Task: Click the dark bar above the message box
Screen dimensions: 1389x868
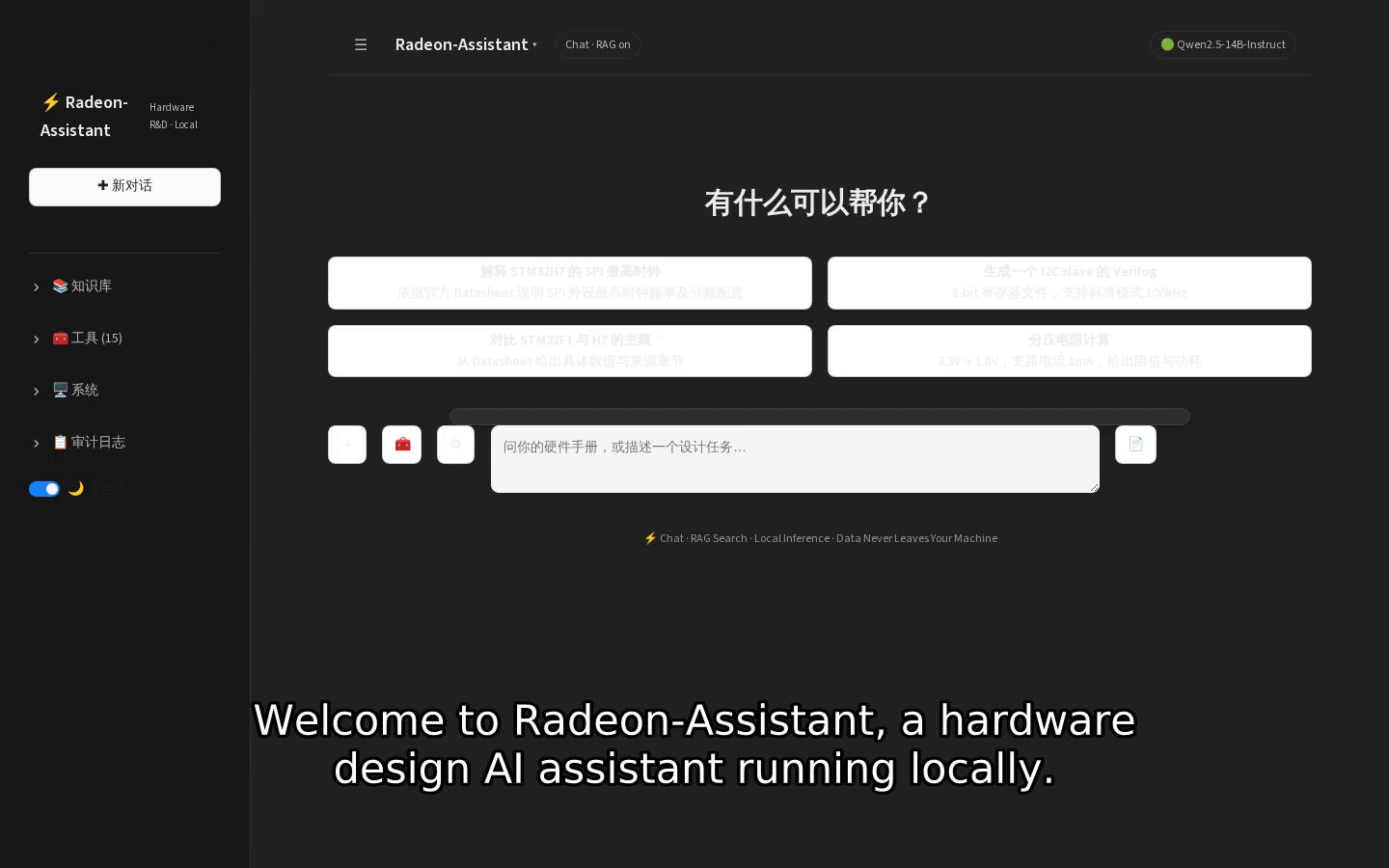Action: (820, 417)
